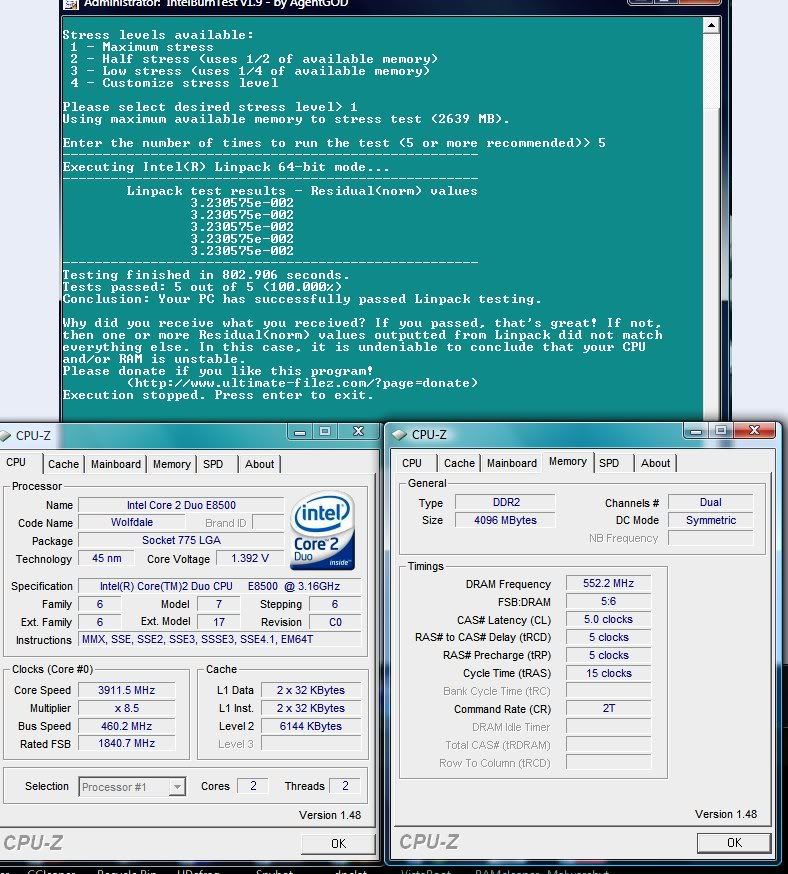The height and width of the screenshot is (874, 788).
Task: Click the processor Name field 'Intel Core 2 Duo E8500'
Action: (x=181, y=505)
